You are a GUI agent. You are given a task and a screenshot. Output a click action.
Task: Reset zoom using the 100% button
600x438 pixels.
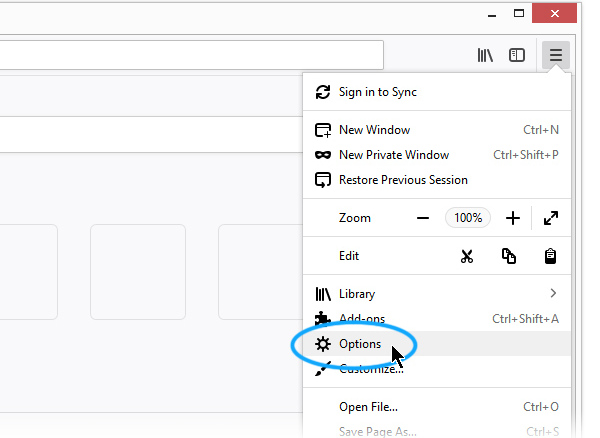point(468,218)
